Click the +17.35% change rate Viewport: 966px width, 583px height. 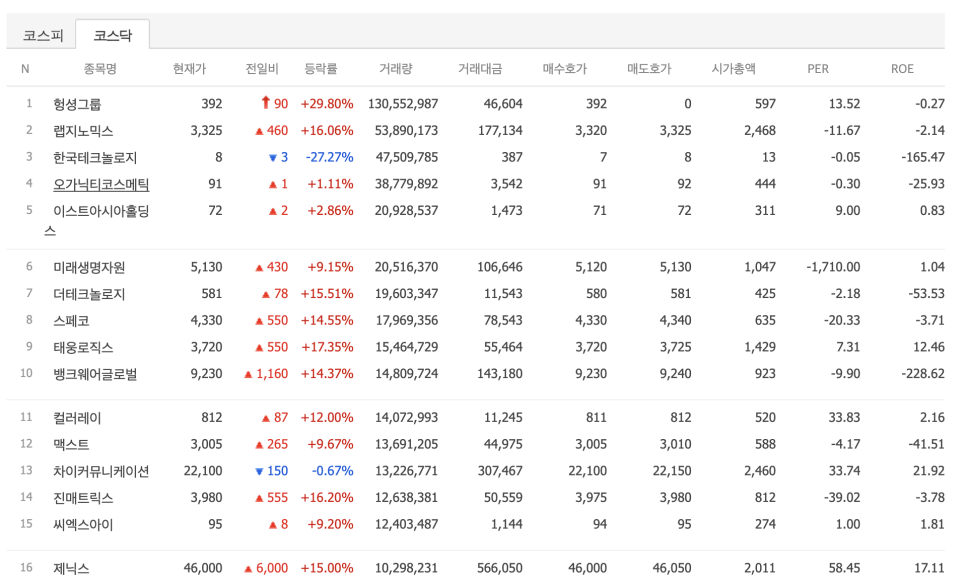pos(327,347)
